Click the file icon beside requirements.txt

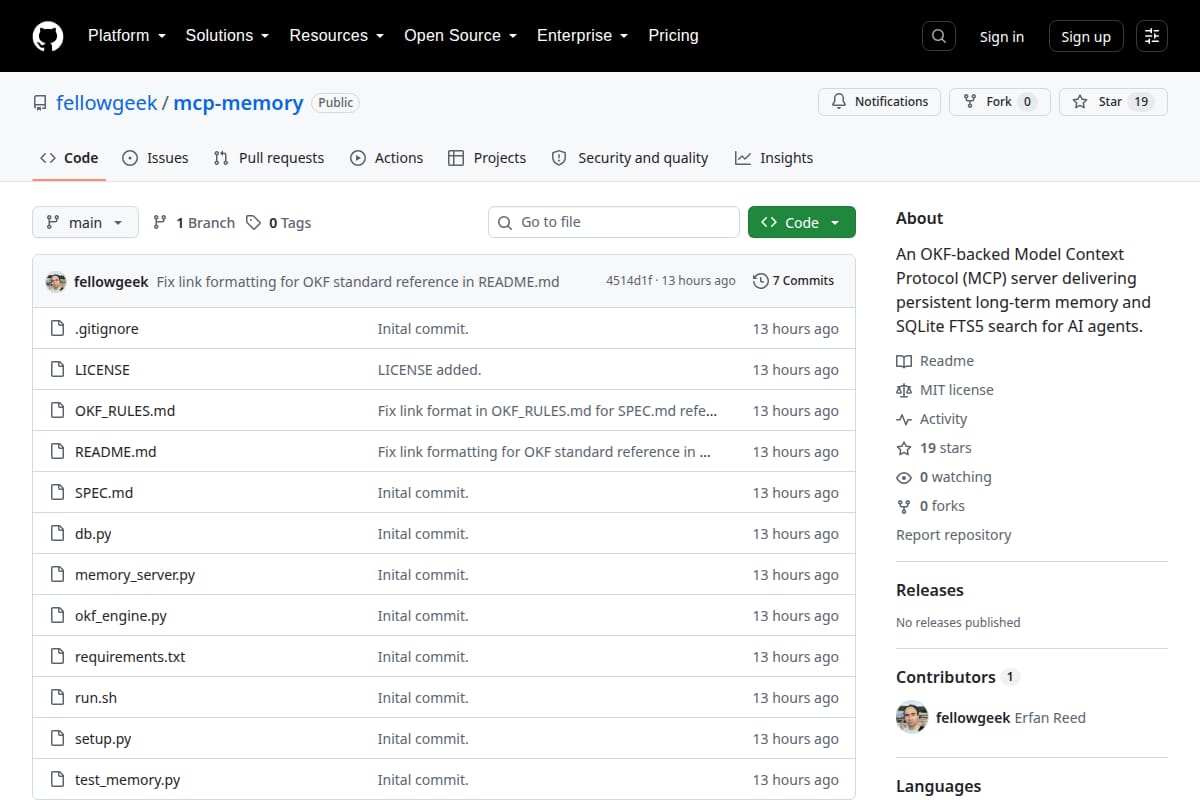pos(57,657)
